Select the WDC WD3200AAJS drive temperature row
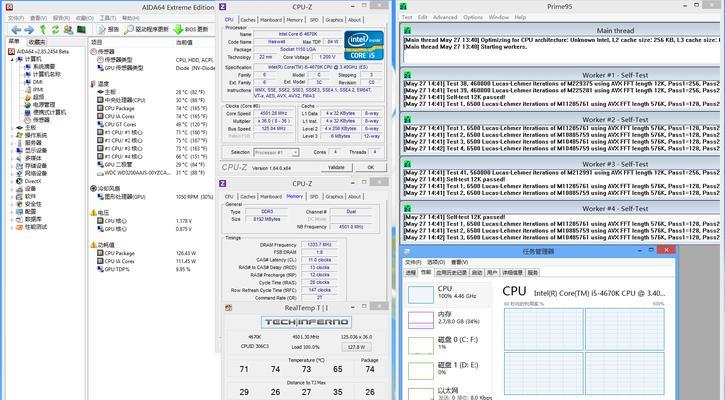 152,173
